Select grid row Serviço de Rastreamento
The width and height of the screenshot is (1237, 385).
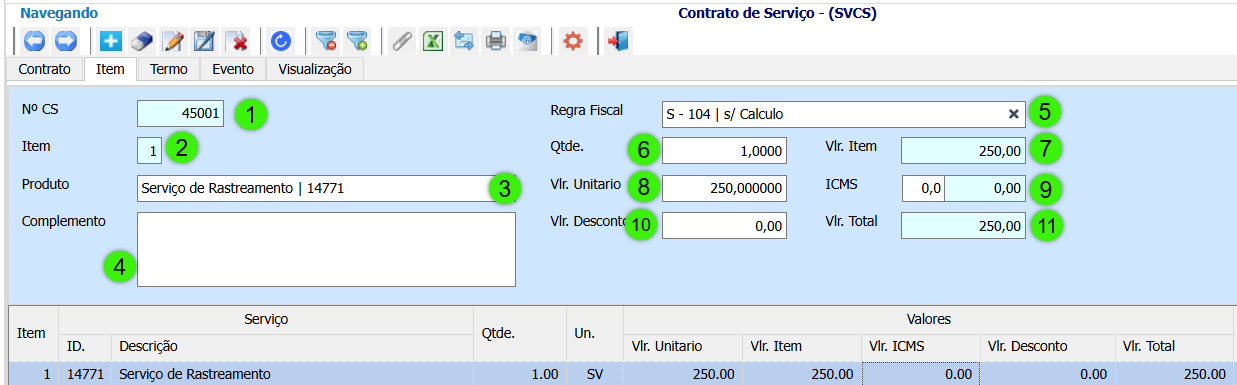621,374
